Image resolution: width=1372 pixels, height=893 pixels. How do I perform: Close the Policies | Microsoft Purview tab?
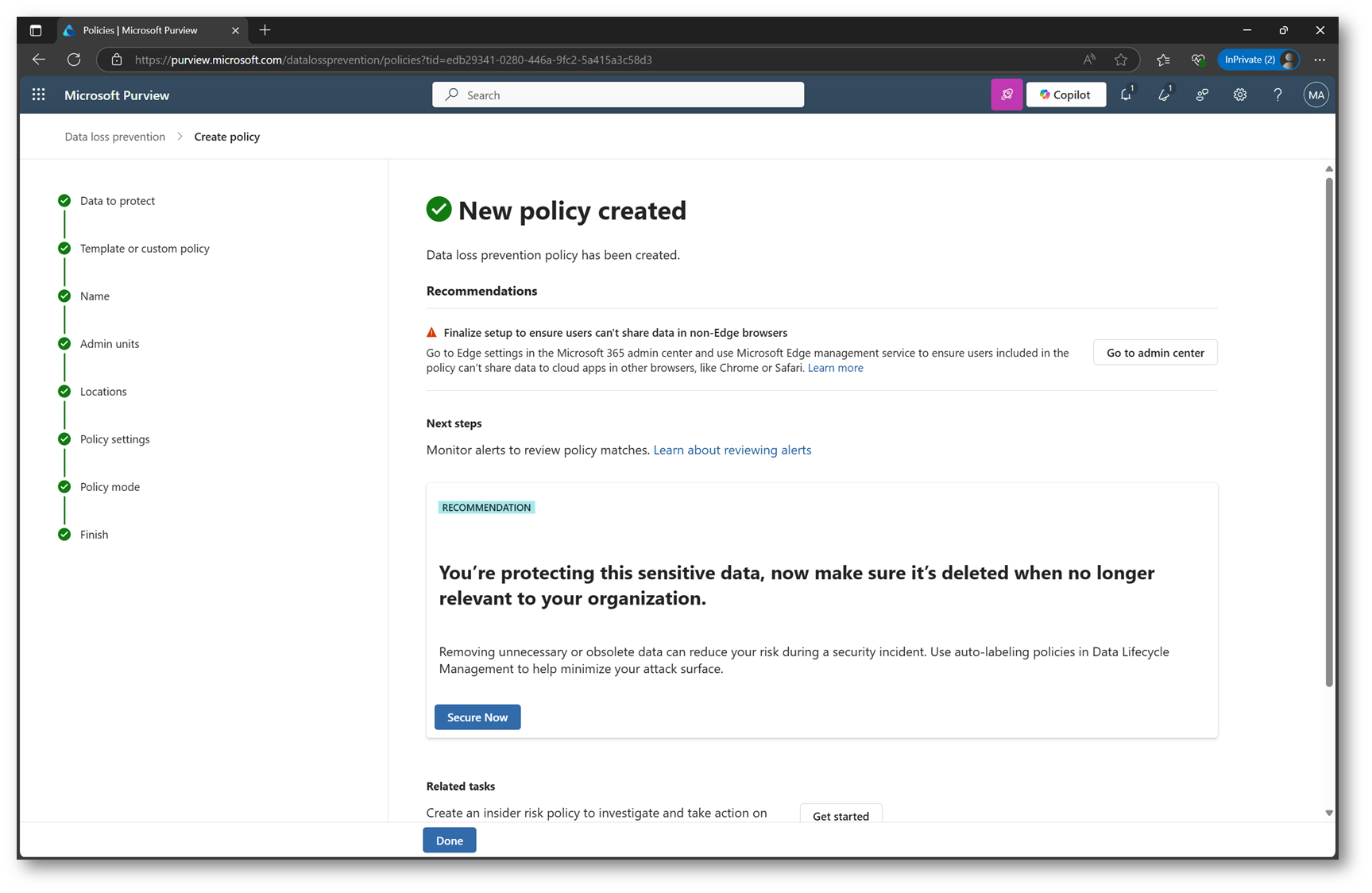pos(235,30)
